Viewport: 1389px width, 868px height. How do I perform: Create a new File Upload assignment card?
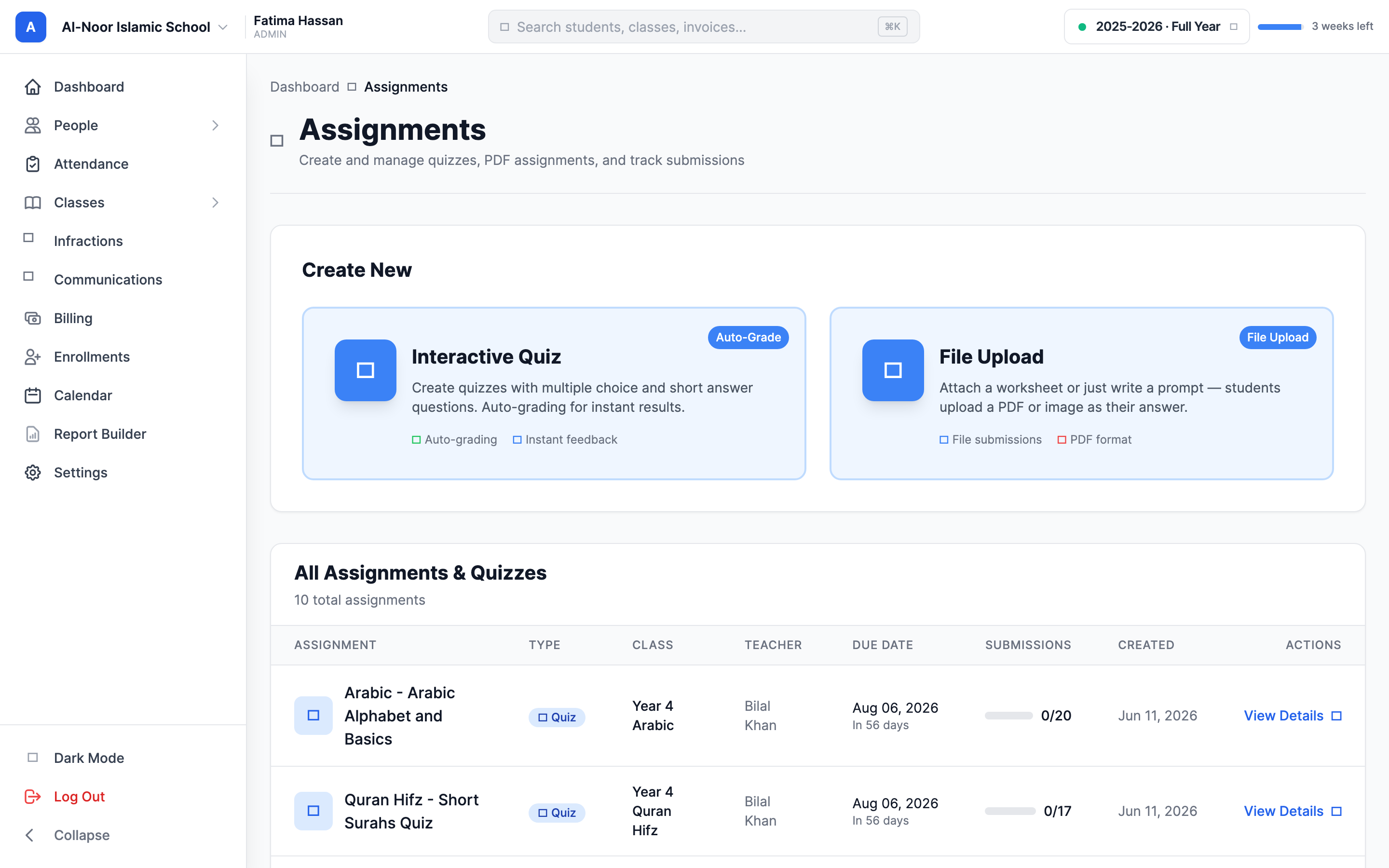1081,393
